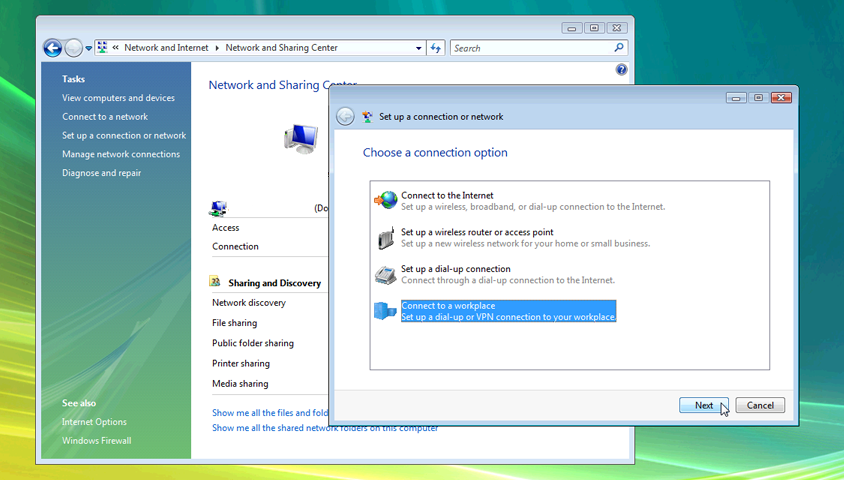844x480 pixels.
Task: Click the Connect to a workplace icon
Action: (386, 311)
